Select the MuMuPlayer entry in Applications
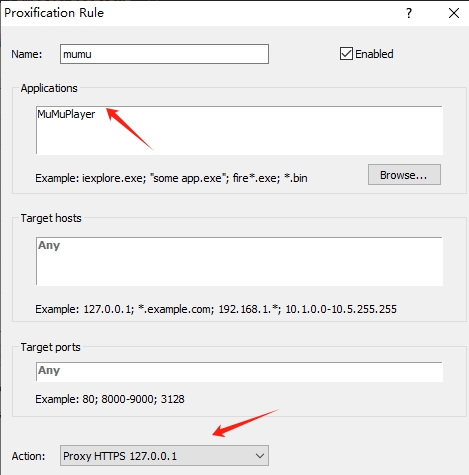This screenshot has height=475, width=469. click(66, 114)
